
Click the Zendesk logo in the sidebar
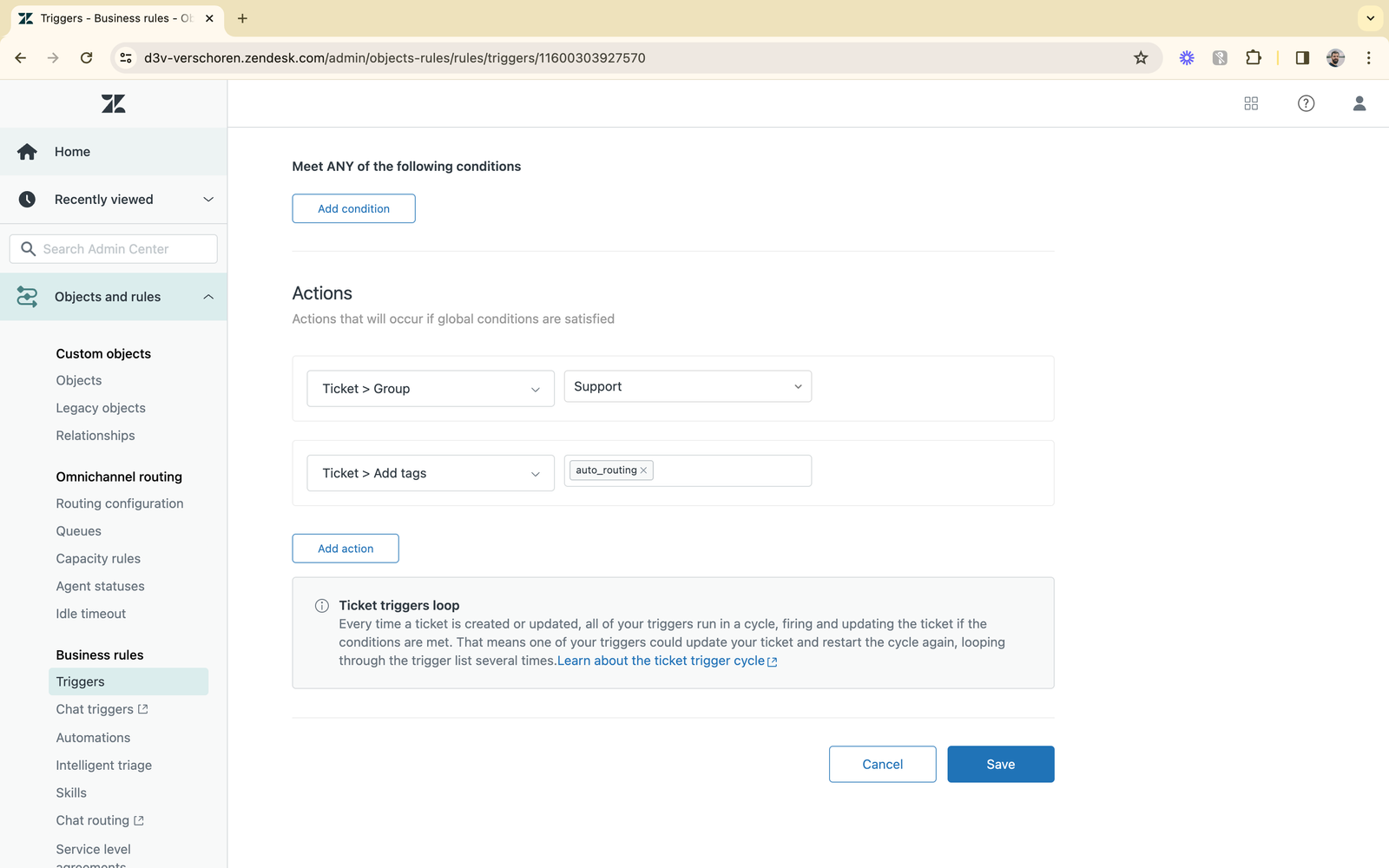pos(113,103)
